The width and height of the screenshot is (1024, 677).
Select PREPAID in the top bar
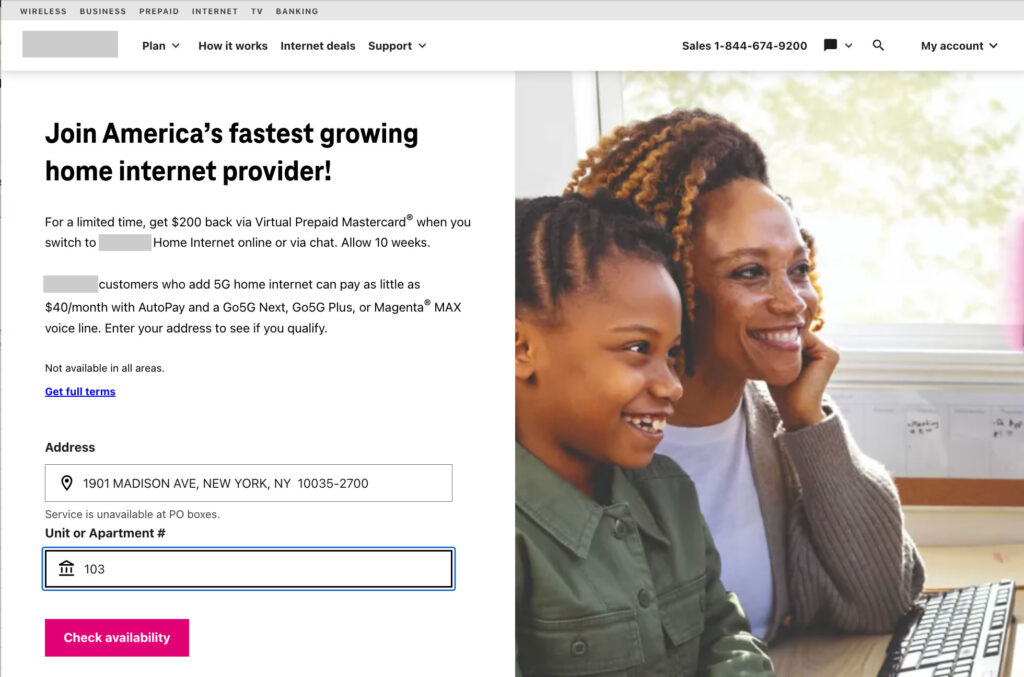pos(159,11)
